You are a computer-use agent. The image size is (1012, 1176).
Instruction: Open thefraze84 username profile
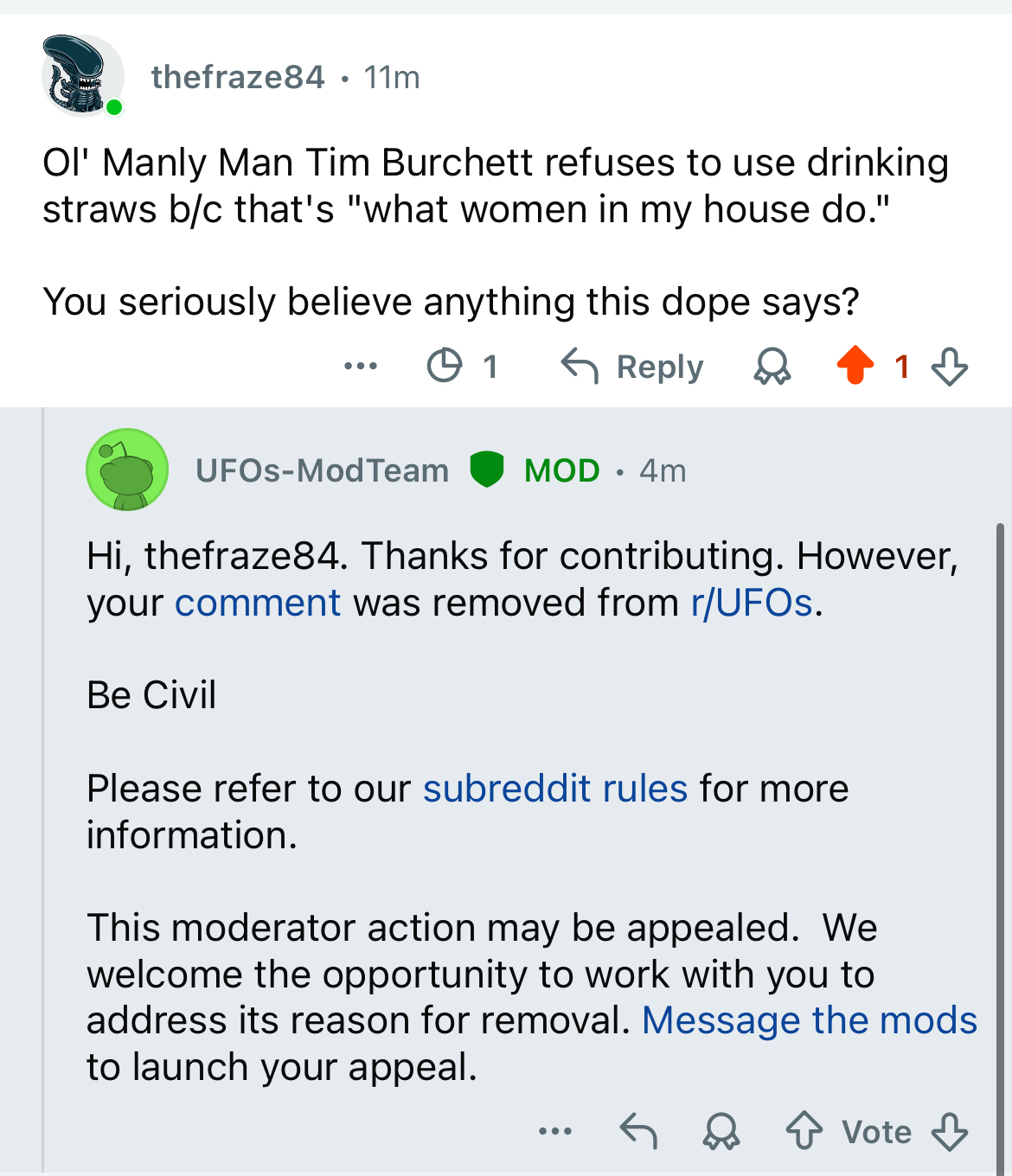tap(238, 77)
